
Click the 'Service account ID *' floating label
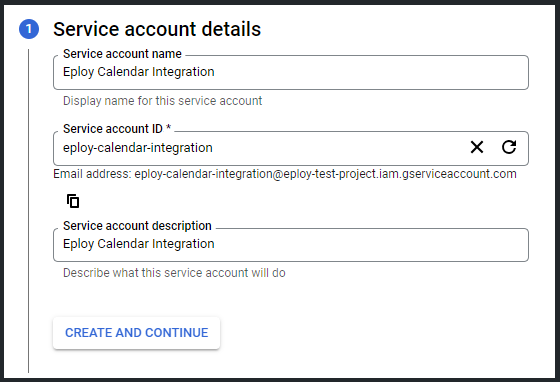[x=117, y=129]
